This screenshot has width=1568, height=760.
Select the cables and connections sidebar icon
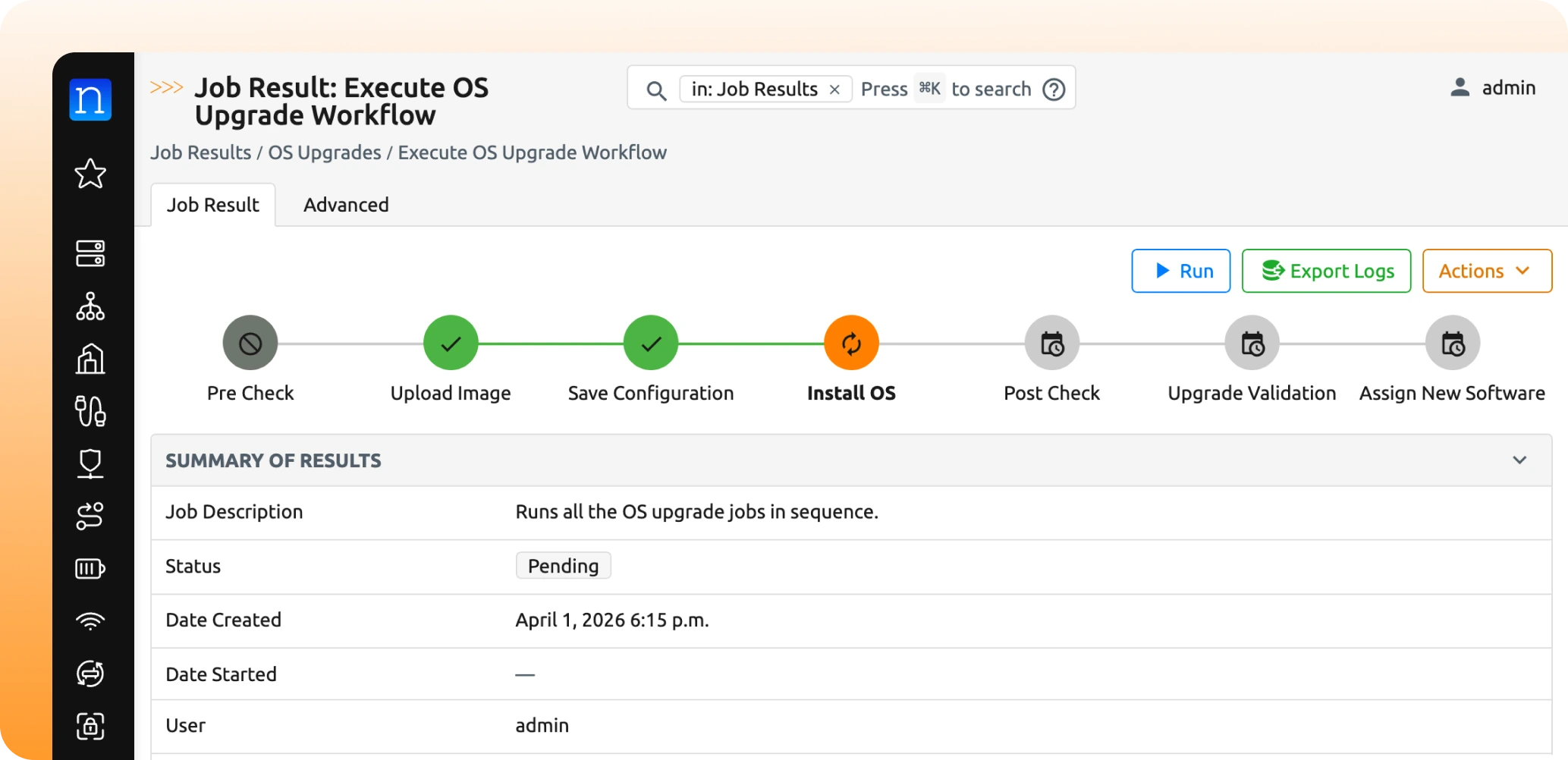point(91,412)
